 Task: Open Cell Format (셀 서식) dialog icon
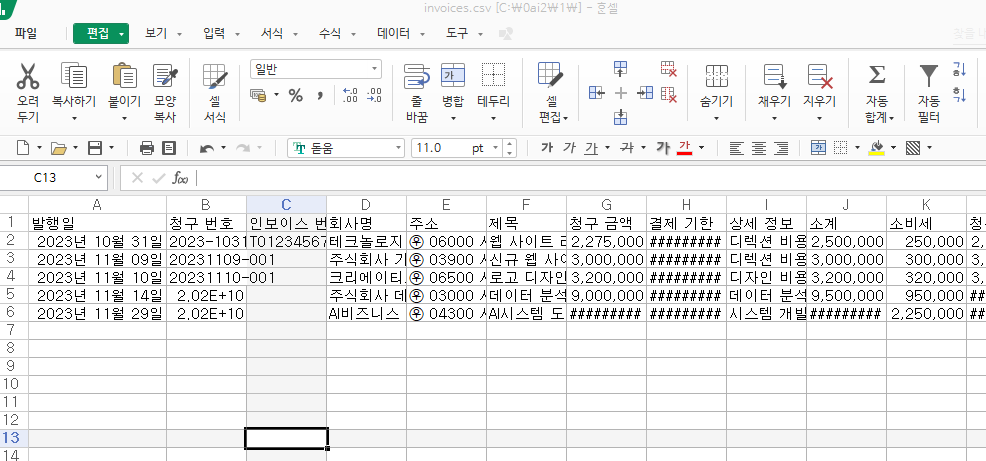pos(215,75)
